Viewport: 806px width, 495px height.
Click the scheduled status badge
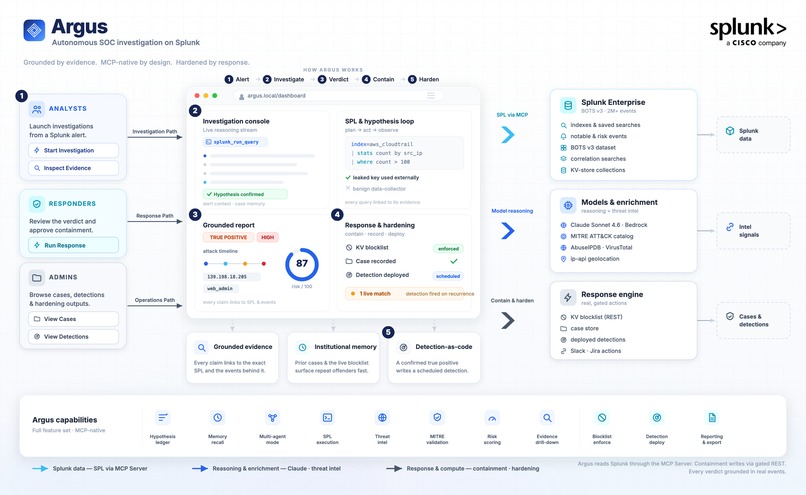448,276
